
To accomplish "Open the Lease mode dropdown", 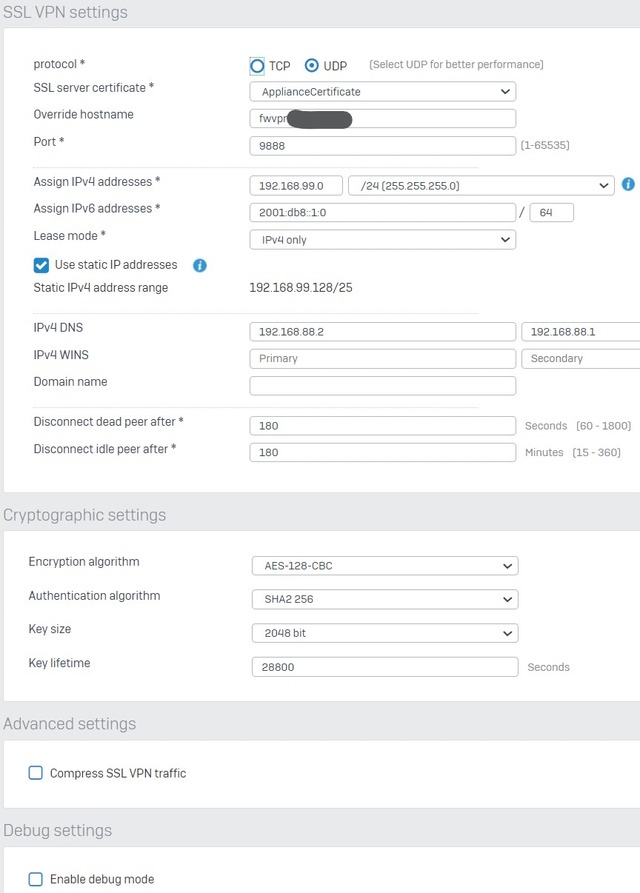I will click(x=383, y=240).
